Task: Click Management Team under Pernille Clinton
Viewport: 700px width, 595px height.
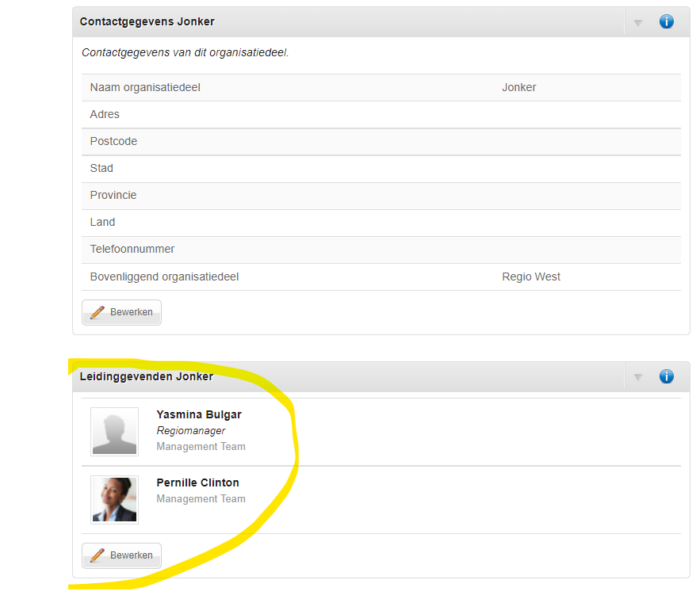Action: pos(201,499)
